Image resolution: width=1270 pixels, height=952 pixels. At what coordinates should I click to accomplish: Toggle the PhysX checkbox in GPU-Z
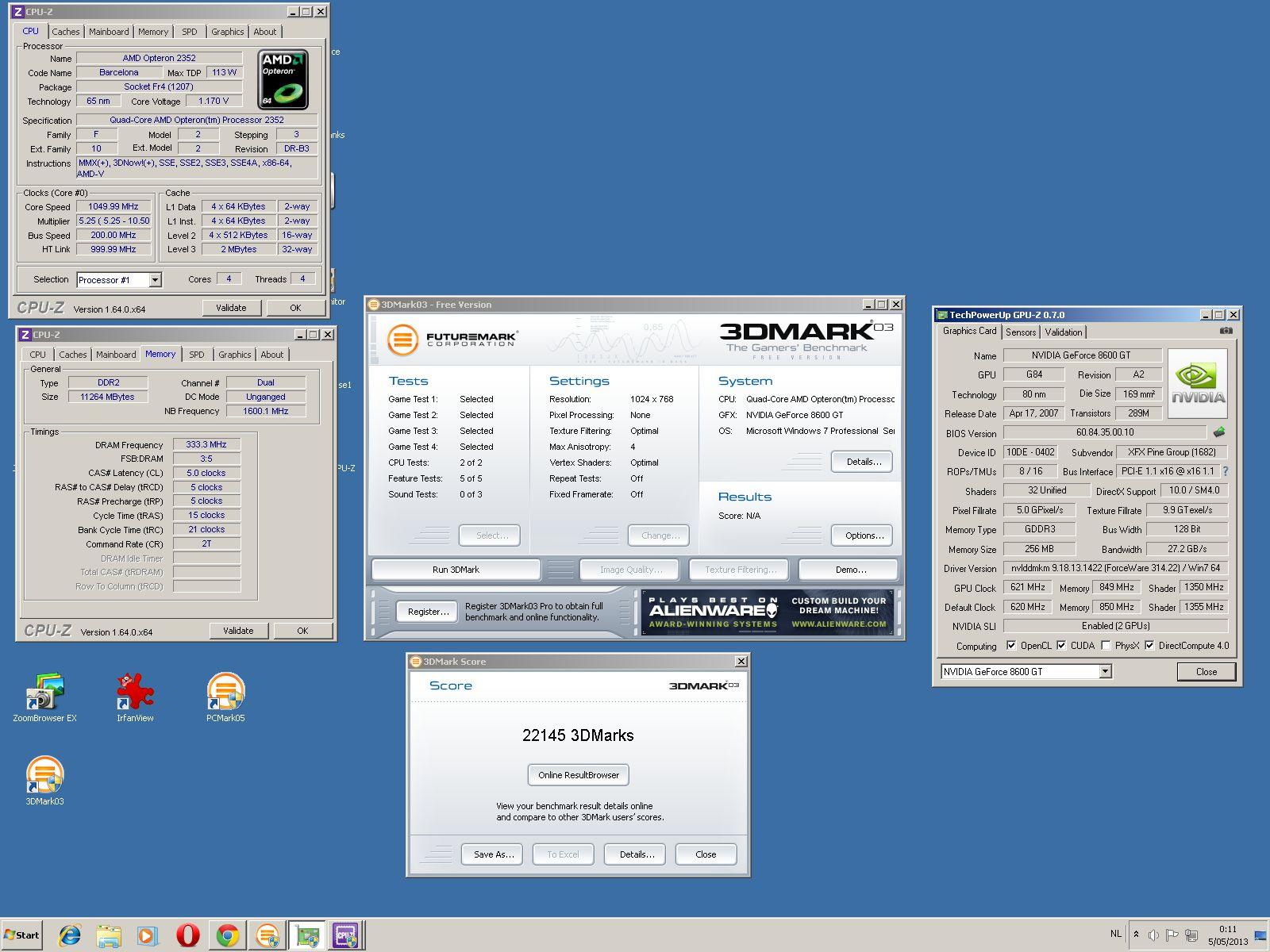1106,645
